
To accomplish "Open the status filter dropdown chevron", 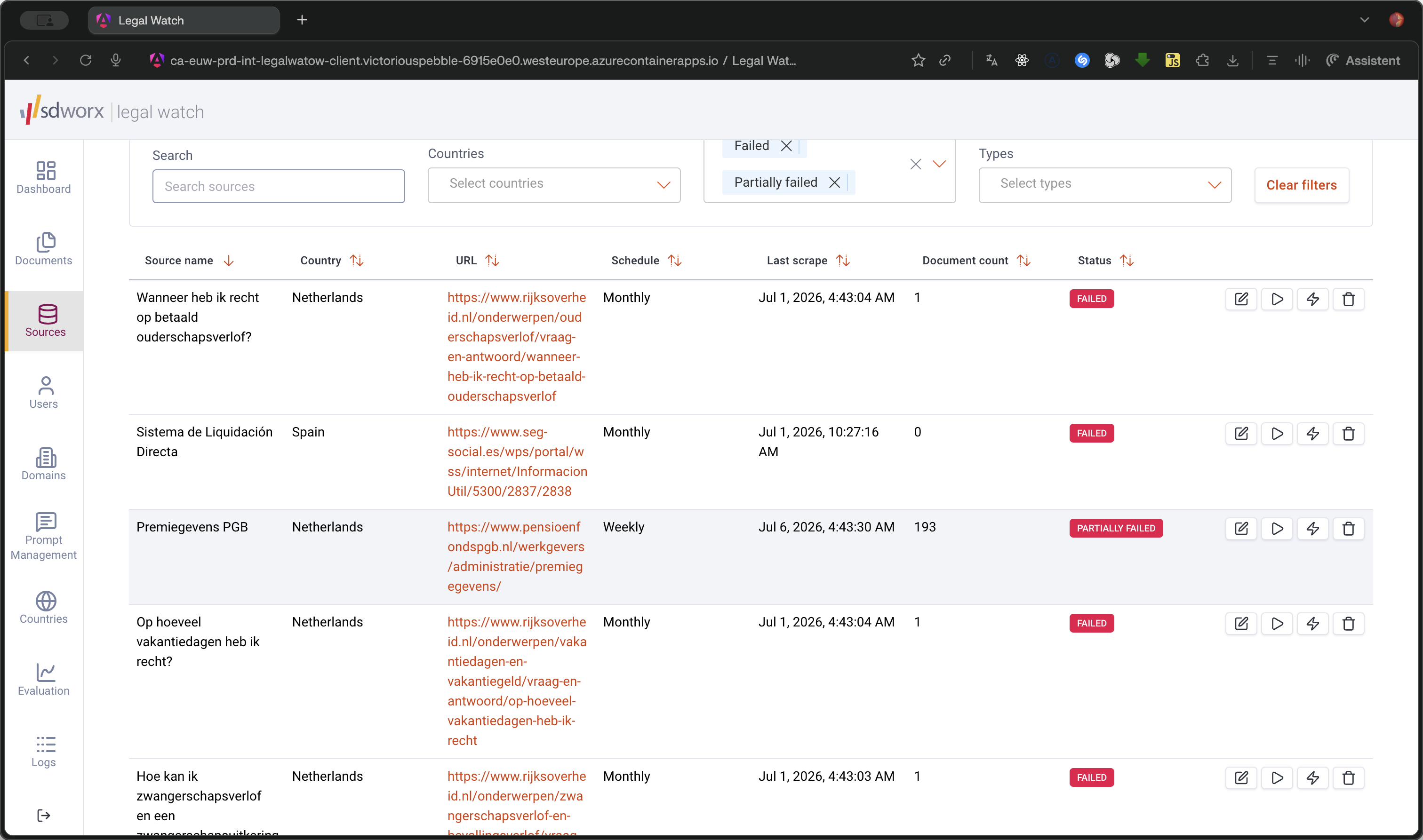I will 939,164.
